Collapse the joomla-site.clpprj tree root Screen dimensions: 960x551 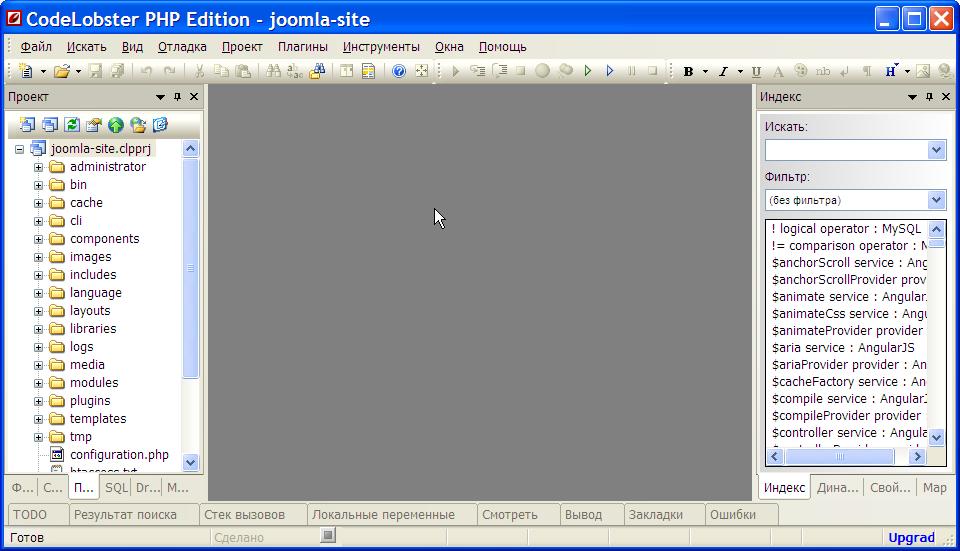20,149
